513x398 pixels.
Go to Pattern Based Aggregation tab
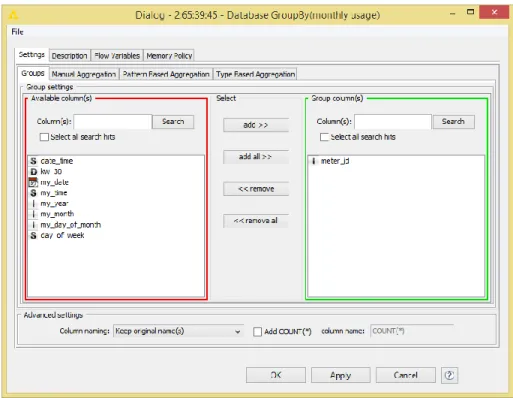click(x=166, y=74)
